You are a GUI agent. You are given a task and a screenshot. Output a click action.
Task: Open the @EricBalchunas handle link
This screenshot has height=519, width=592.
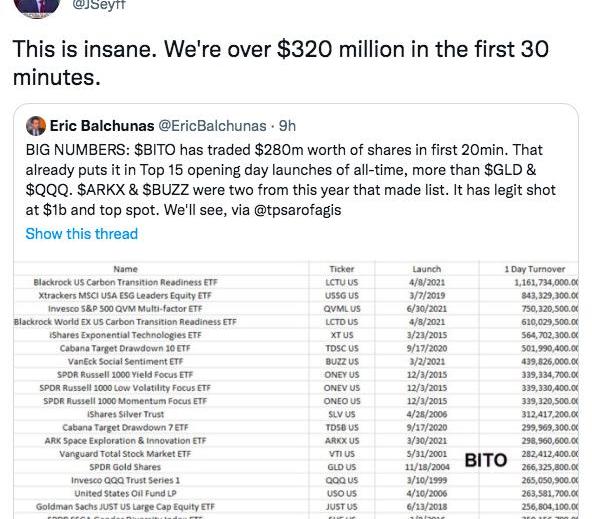coord(212,126)
